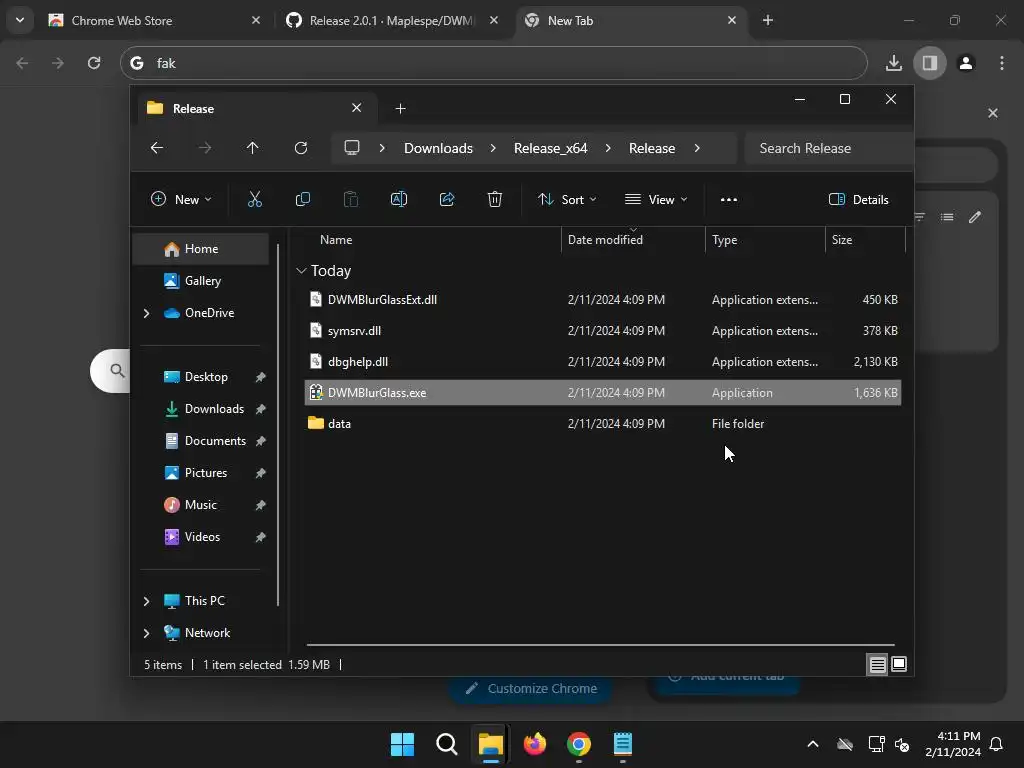Viewport: 1024px width, 768px height.
Task: Click the Search Release input field
Action: pyautogui.click(x=828, y=148)
